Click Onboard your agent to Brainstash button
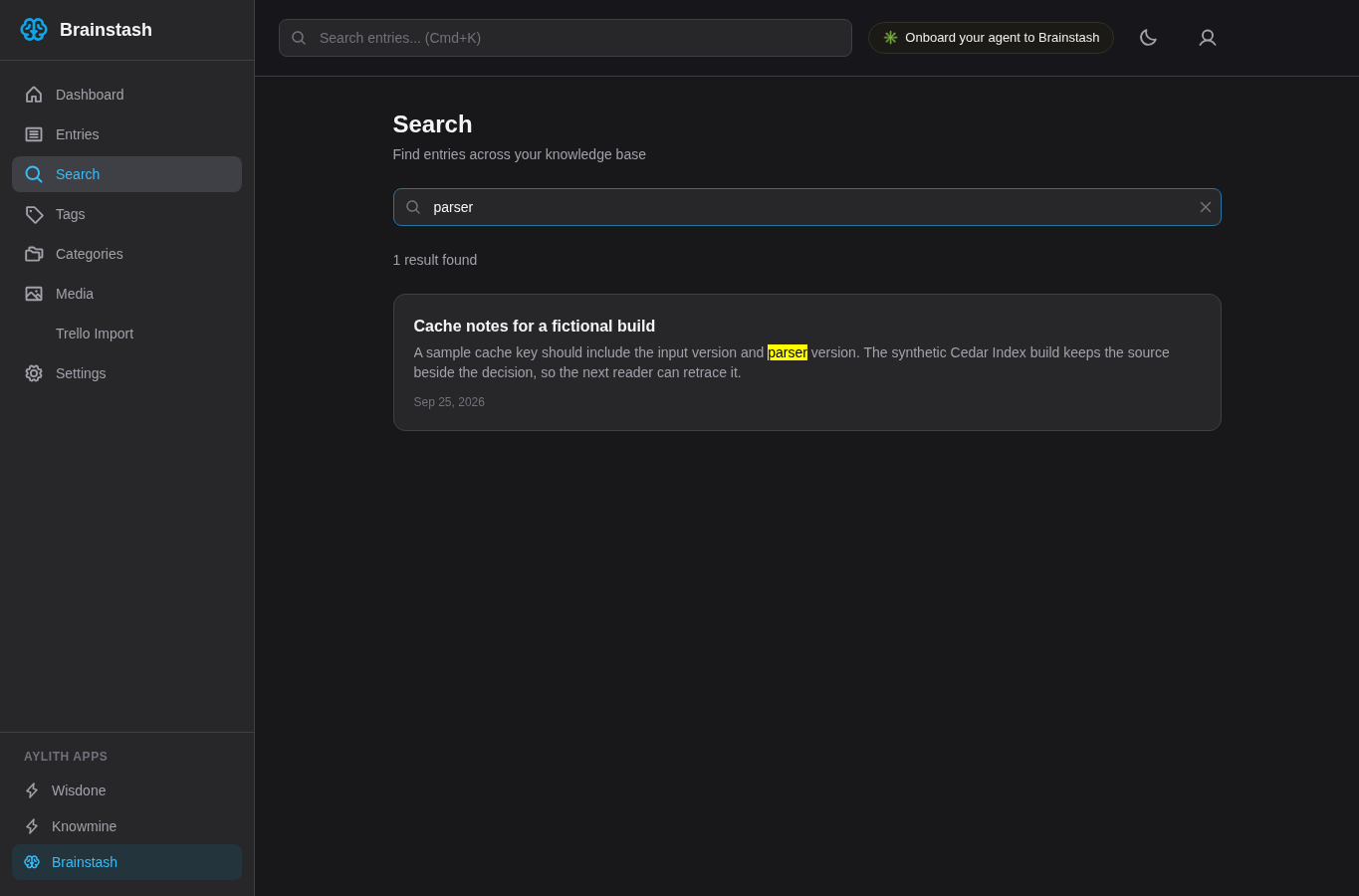 click(x=991, y=38)
